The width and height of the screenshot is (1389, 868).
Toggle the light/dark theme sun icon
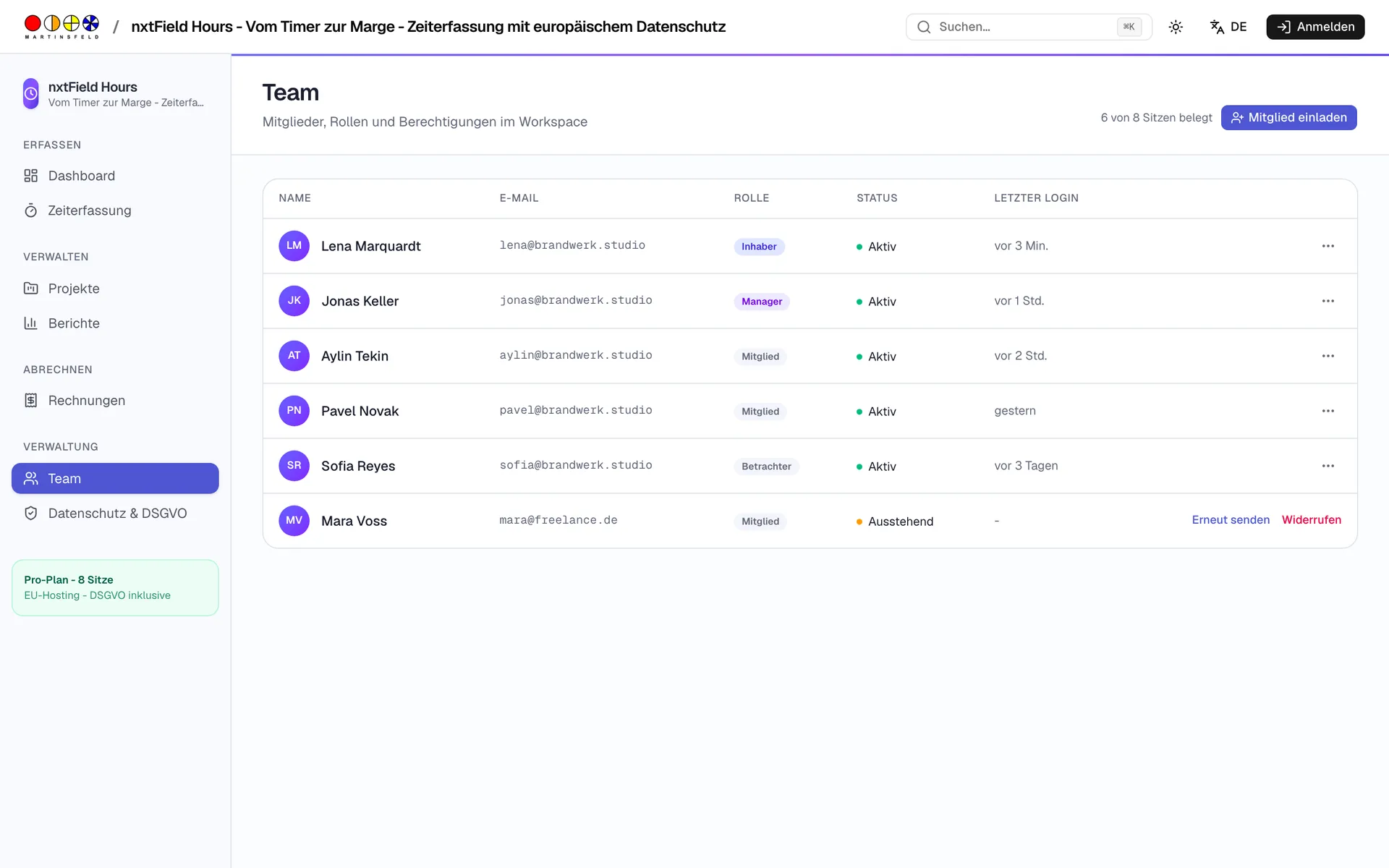click(1176, 27)
